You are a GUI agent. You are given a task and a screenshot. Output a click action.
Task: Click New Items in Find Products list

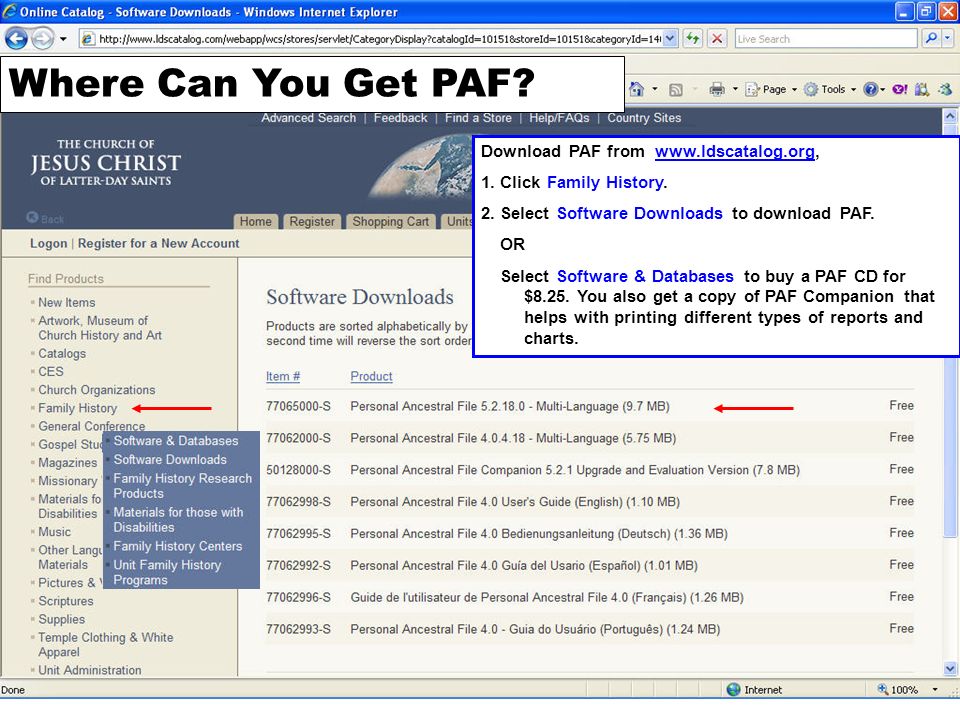(x=67, y=302)
